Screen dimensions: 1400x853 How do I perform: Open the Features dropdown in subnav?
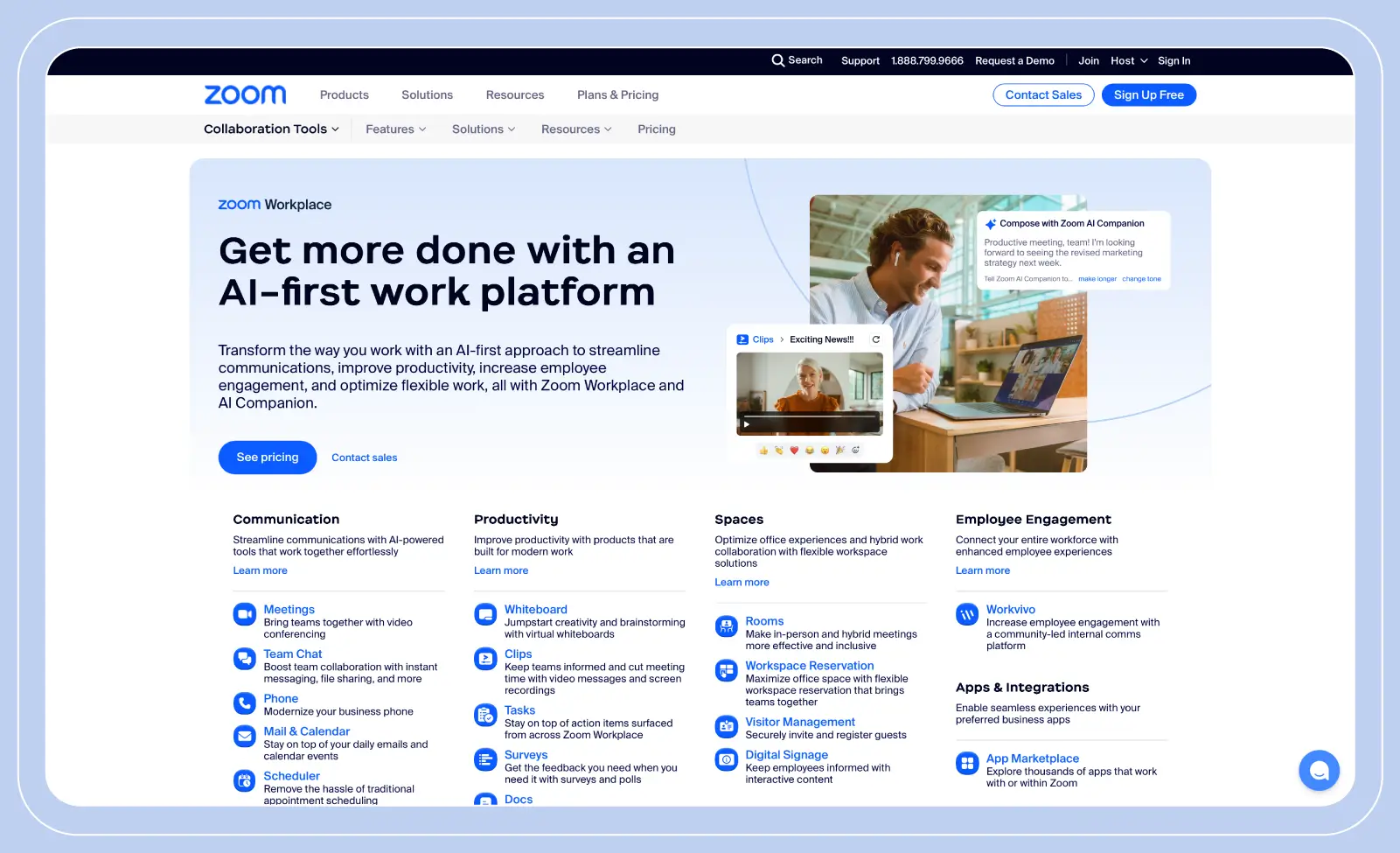tap(395, 129)
